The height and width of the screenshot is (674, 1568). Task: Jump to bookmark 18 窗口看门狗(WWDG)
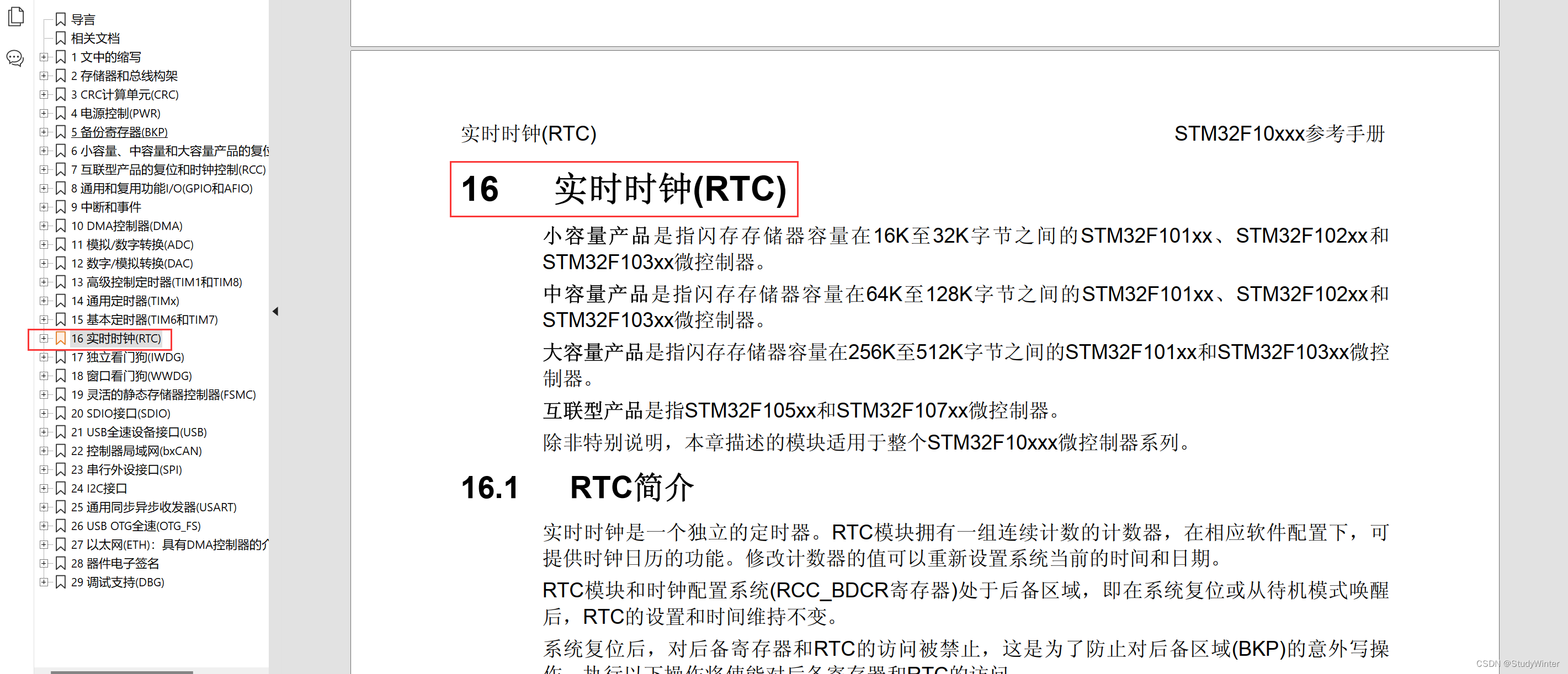click(x=131, y=376)
